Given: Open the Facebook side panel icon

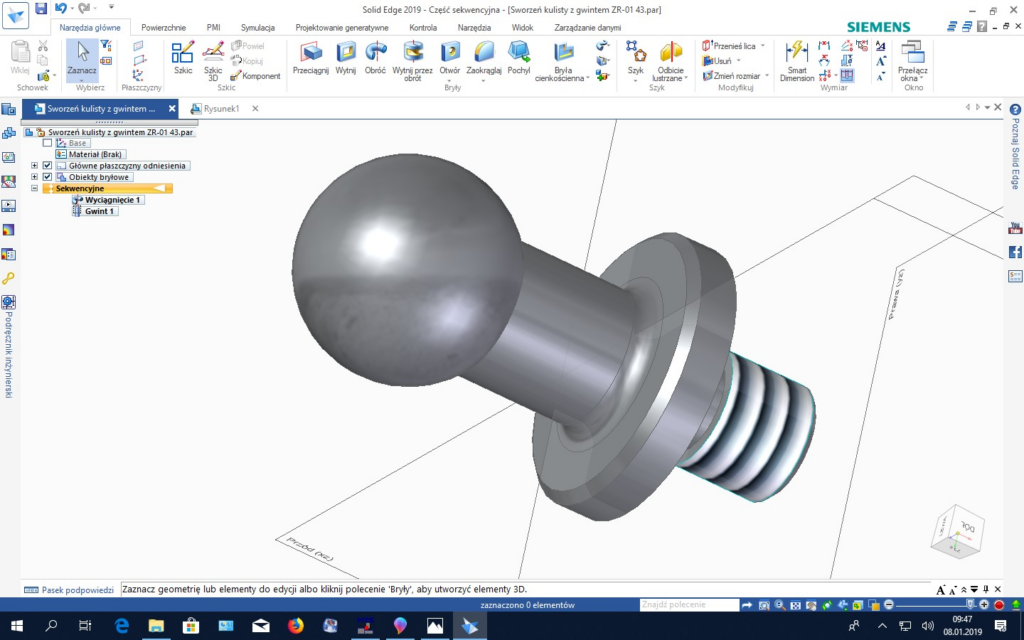Looking at the screenshot, I should (x=1015, y=252).
